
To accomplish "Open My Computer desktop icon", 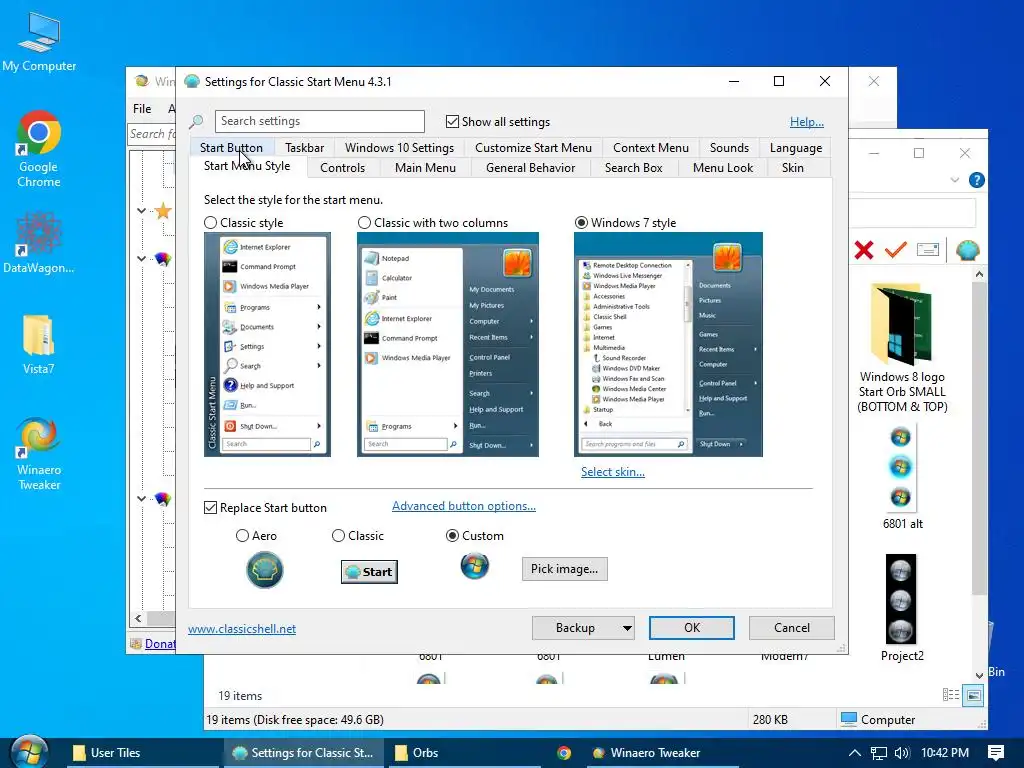I will point(39,44).
